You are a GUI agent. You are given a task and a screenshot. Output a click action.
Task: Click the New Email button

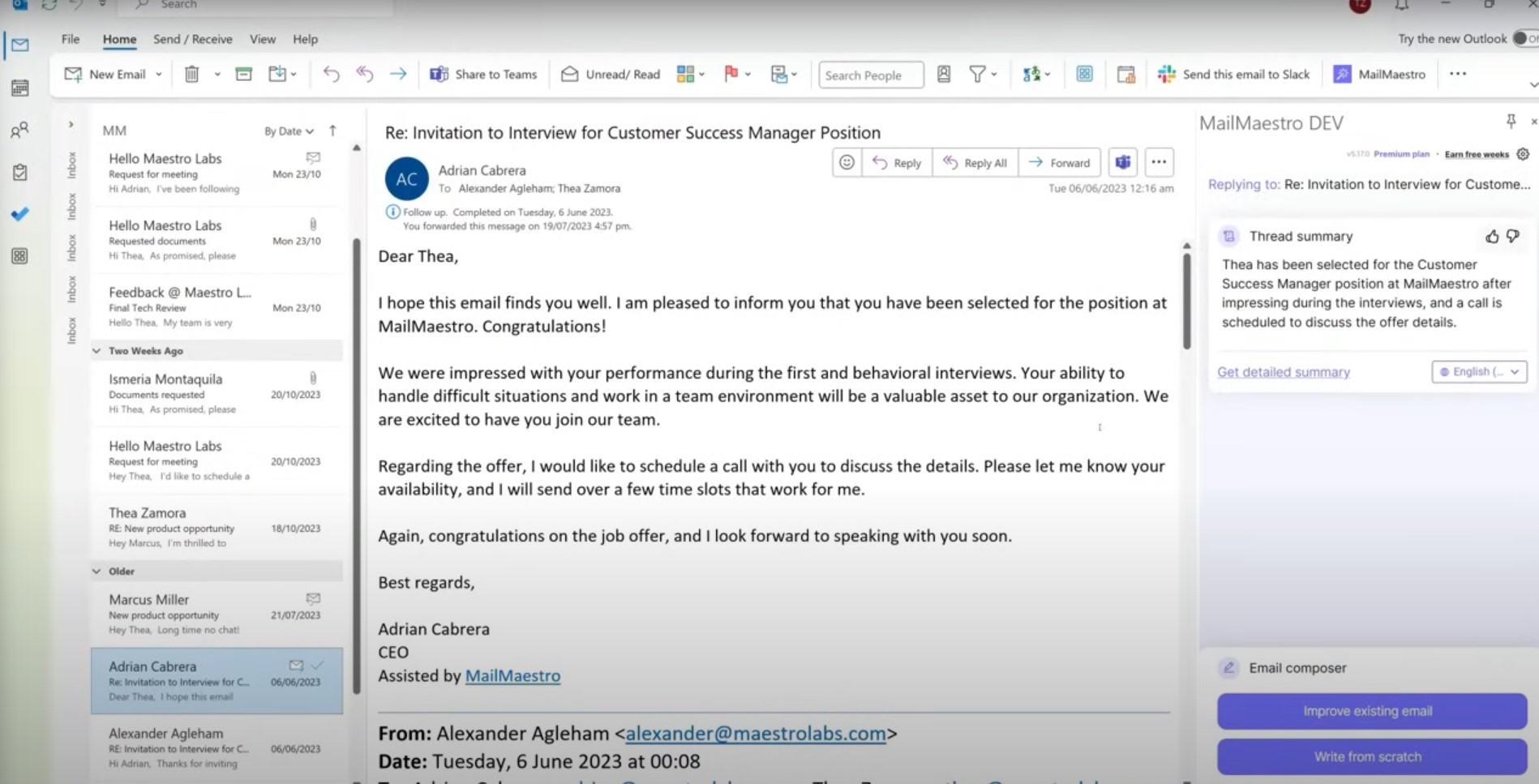click(x=105, y=75)
